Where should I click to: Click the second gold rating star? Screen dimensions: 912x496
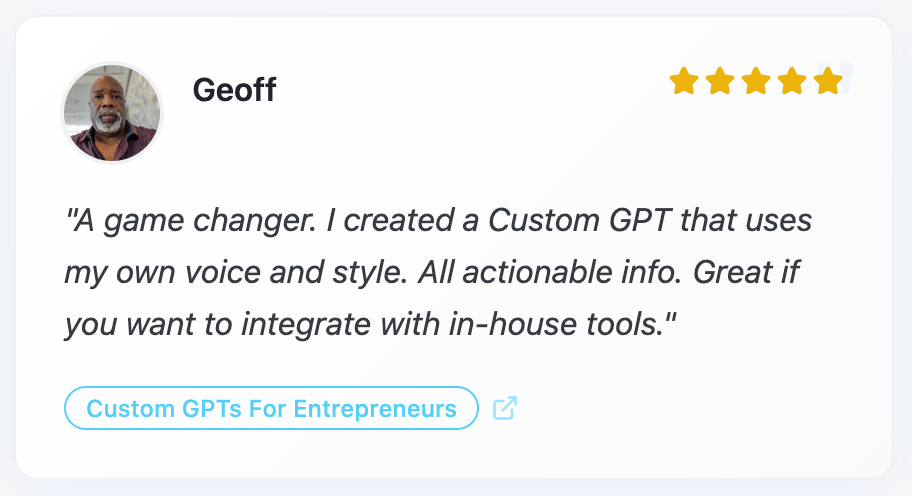tap(719, 81)
